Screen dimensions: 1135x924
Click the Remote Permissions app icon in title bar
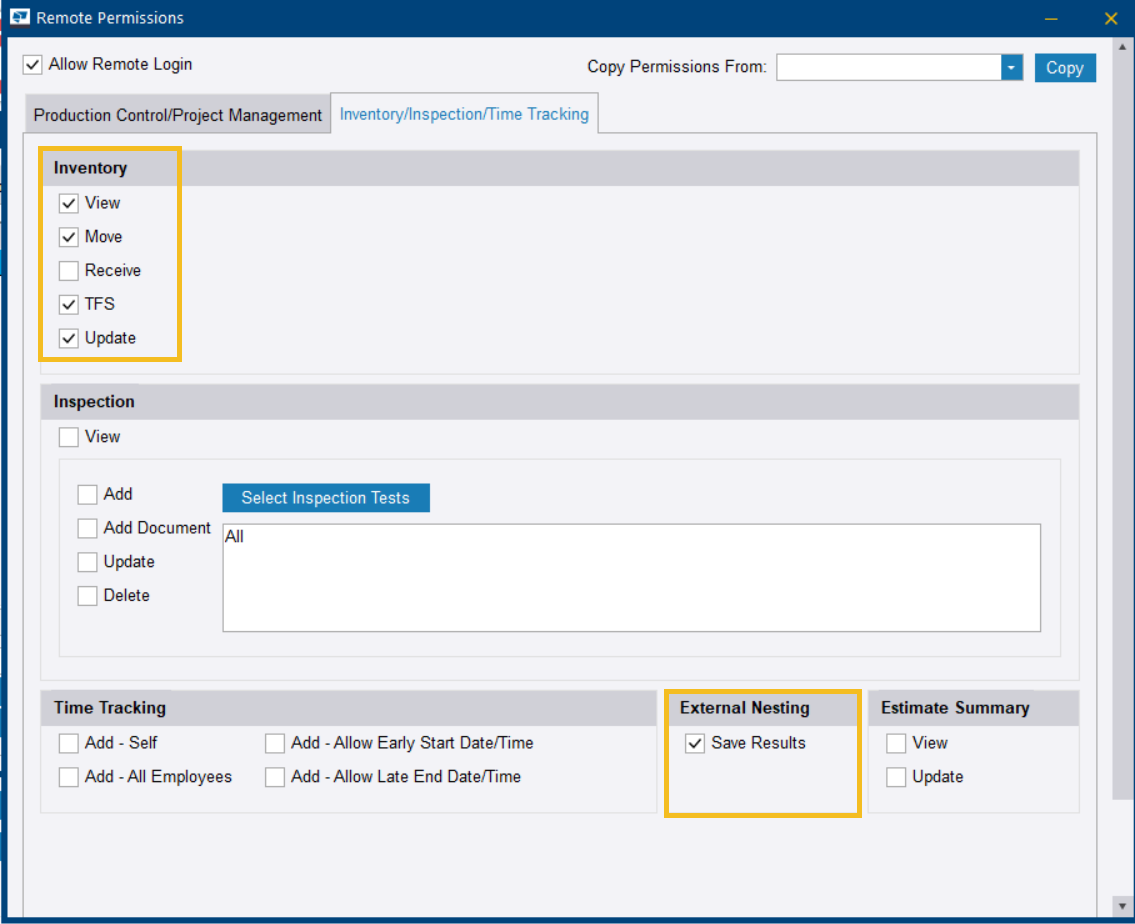(19, 18)
